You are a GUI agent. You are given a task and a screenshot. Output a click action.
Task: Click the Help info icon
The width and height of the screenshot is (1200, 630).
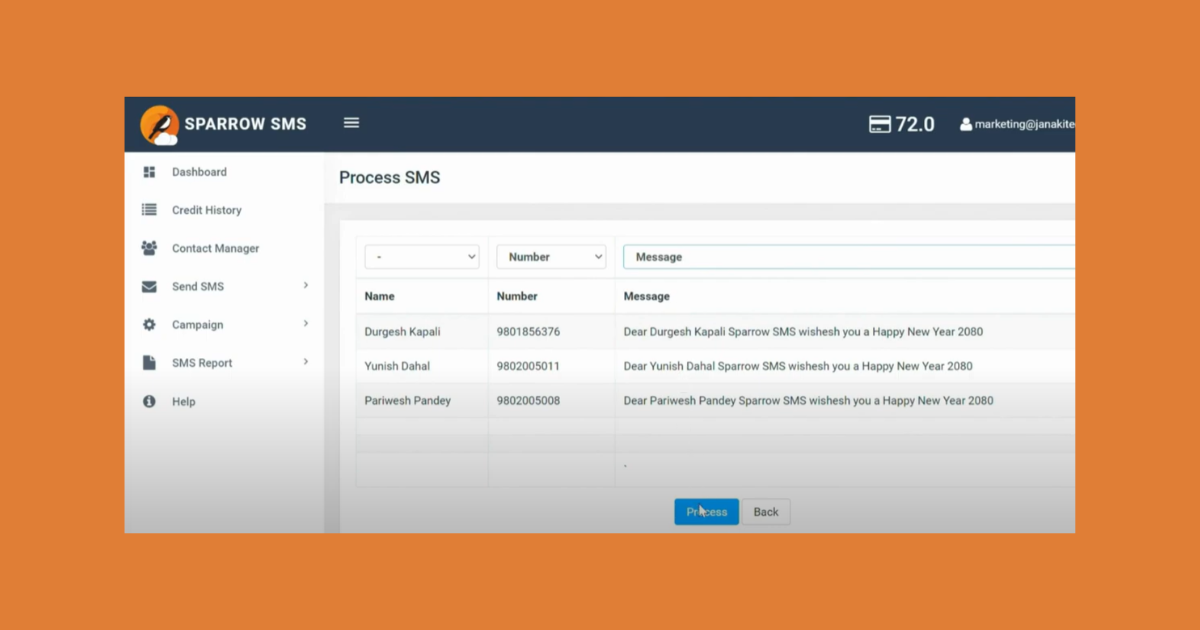click(x=149, y=402)
